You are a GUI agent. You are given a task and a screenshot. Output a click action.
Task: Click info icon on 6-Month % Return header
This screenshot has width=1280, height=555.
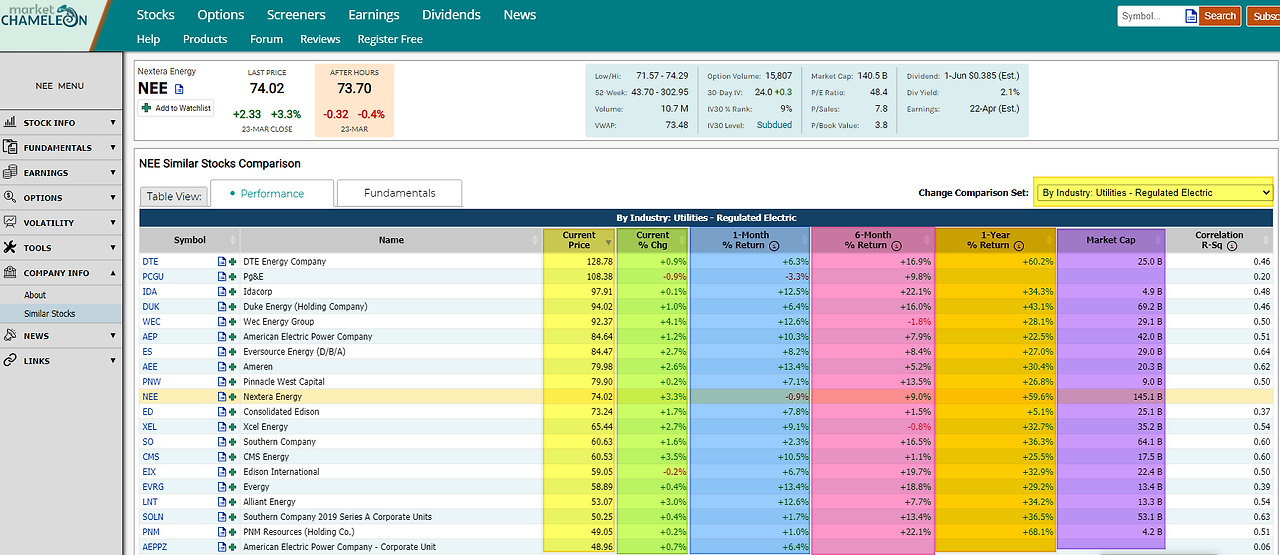point(896,245)
